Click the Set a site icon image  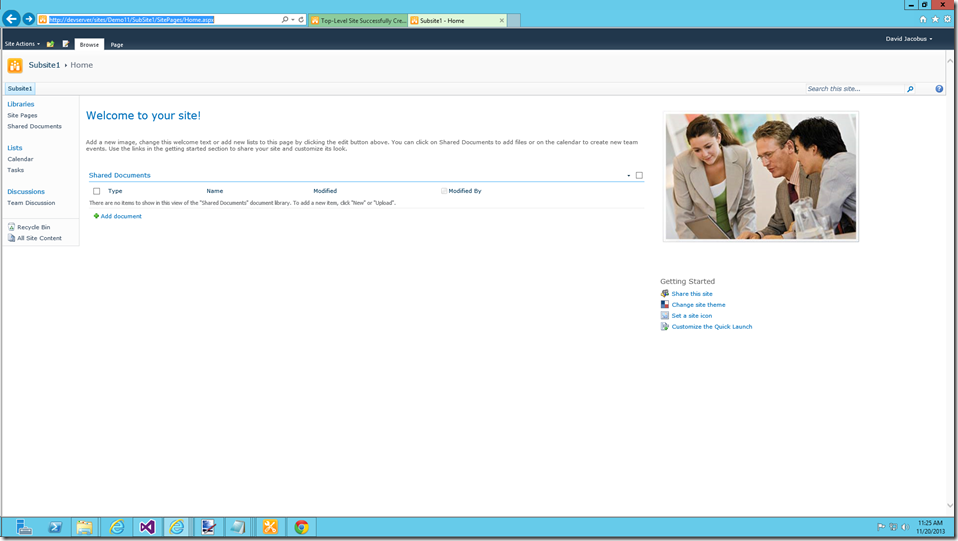[x=665, y=315]
